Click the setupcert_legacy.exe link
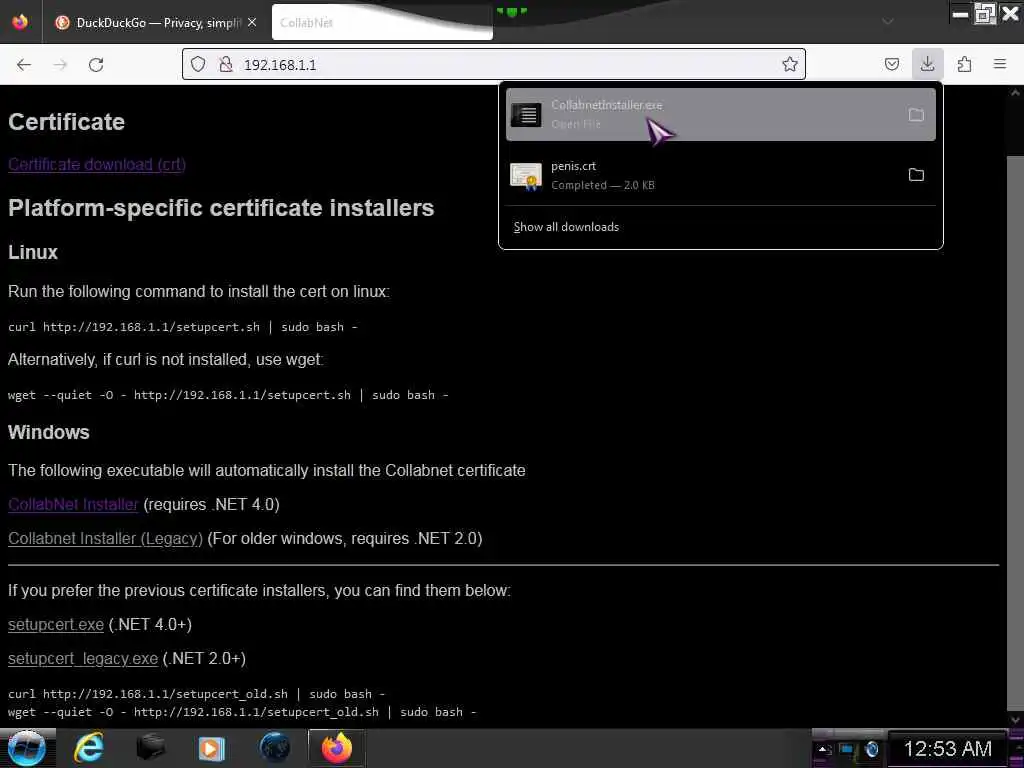 coord(83,658)
